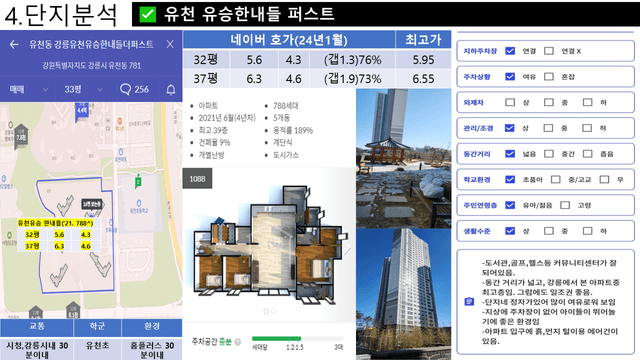Check 지하주차장 연결 X checkbox
Screen dimensions: 640x360
(x=549, y=51)
